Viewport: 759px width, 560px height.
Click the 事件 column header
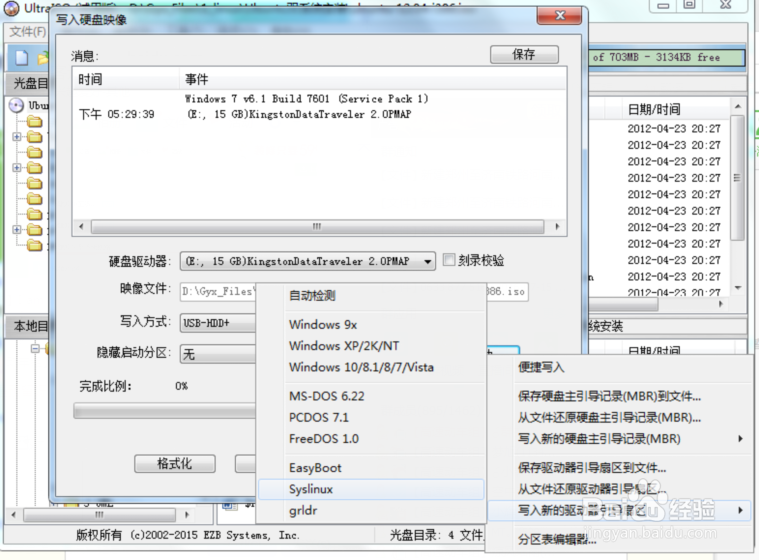pyautogui.click(x=373, y=79)
